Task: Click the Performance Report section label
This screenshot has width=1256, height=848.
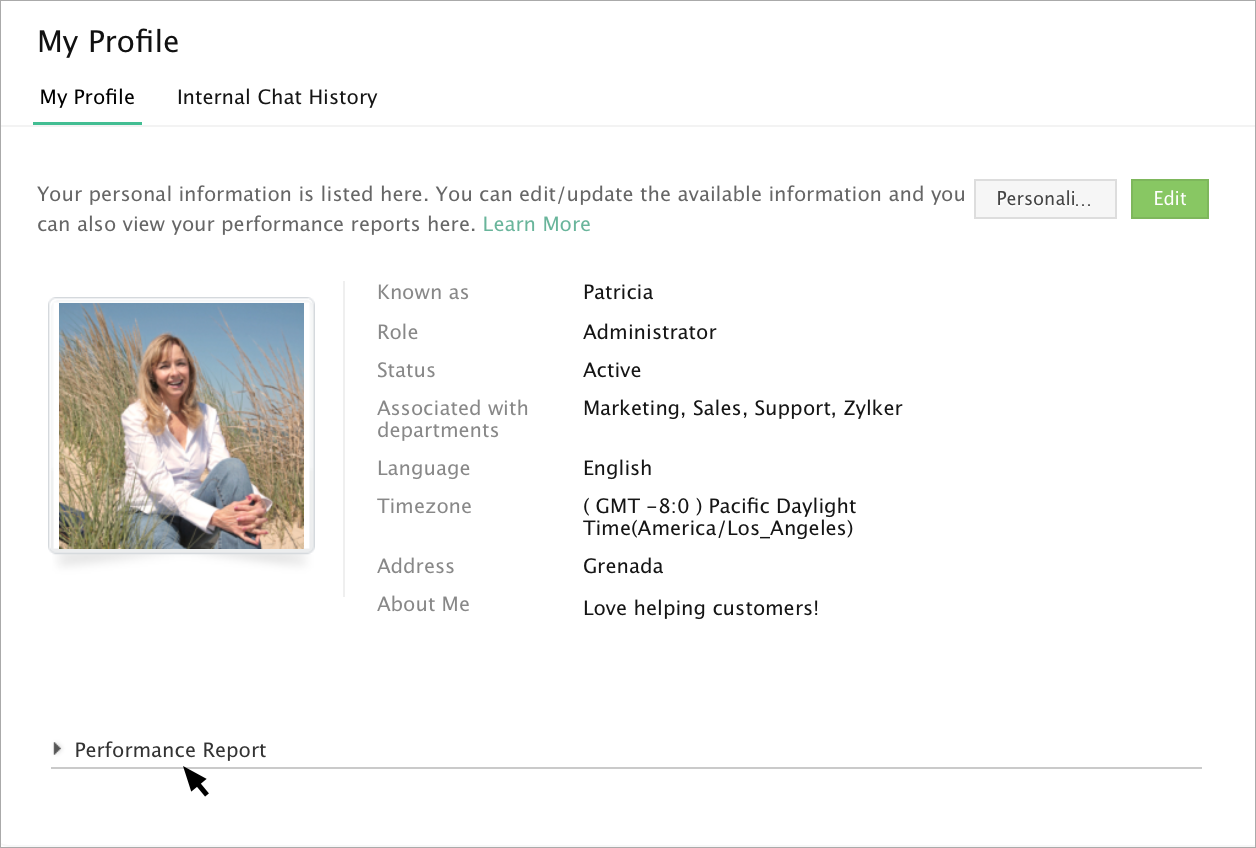Action: click(170, 750)
